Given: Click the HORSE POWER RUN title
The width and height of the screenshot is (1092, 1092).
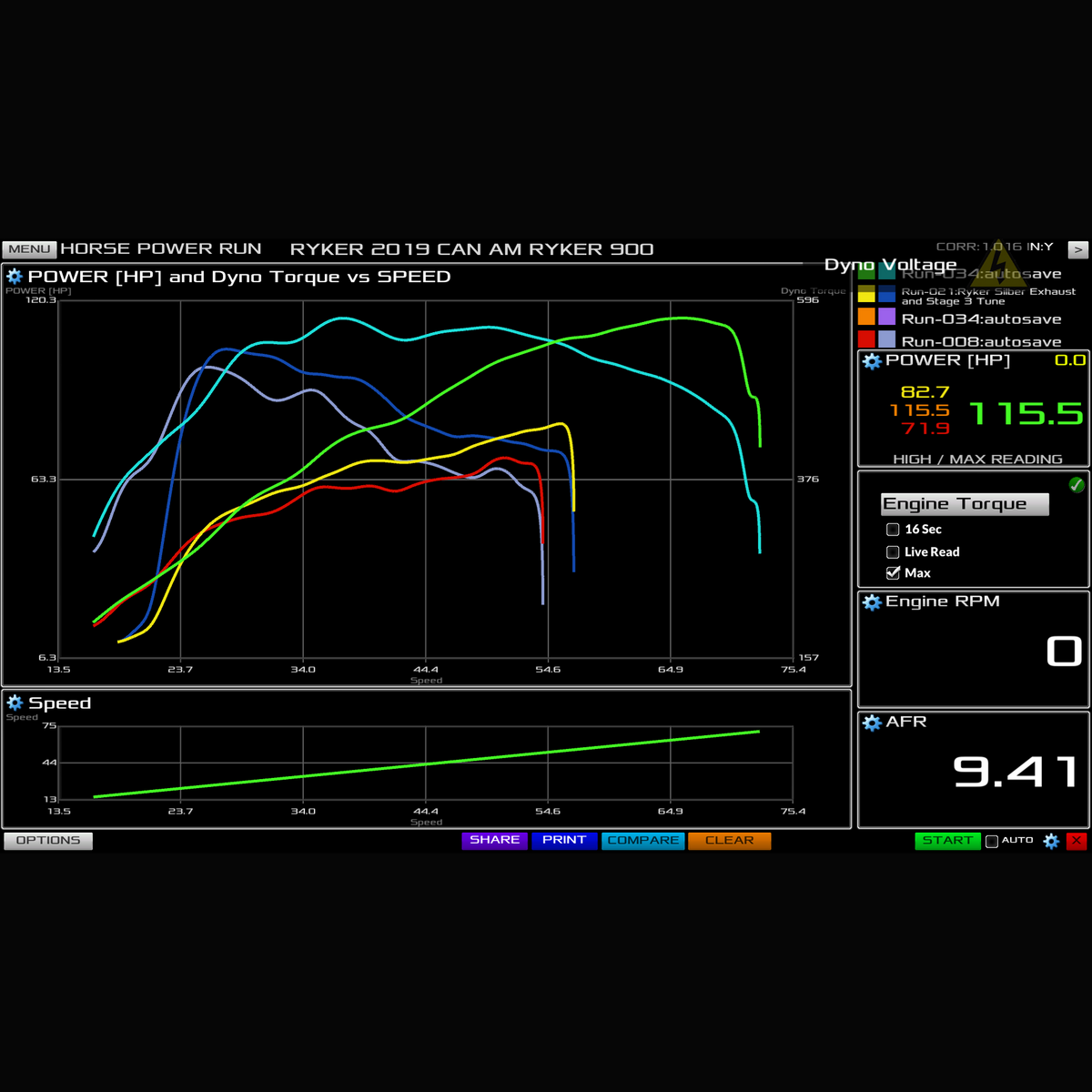Looking at the screenshot, I should pyautogui.click(x=161, y=248).
